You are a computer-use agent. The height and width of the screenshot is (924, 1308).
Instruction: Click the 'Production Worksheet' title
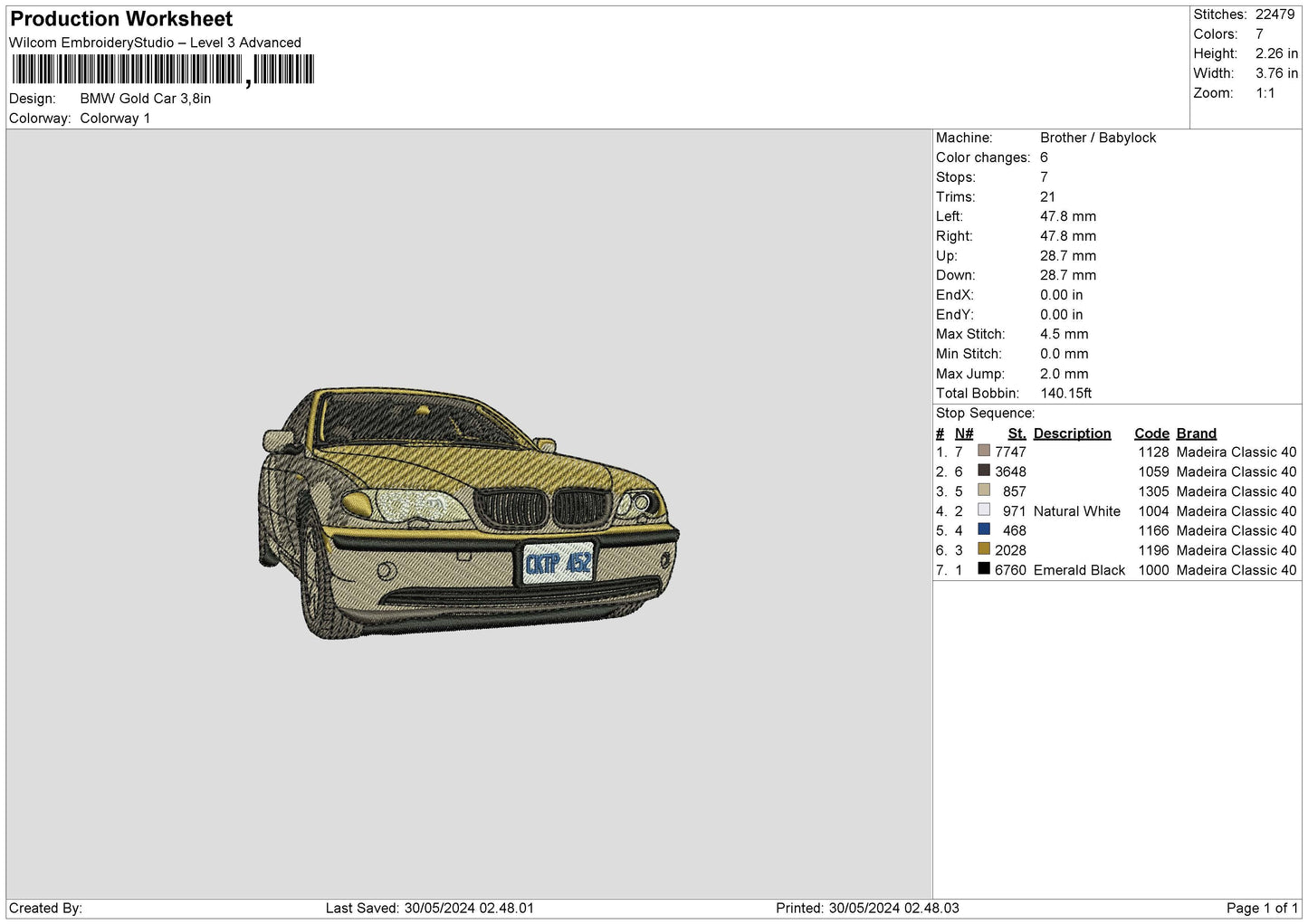(121, 19)
